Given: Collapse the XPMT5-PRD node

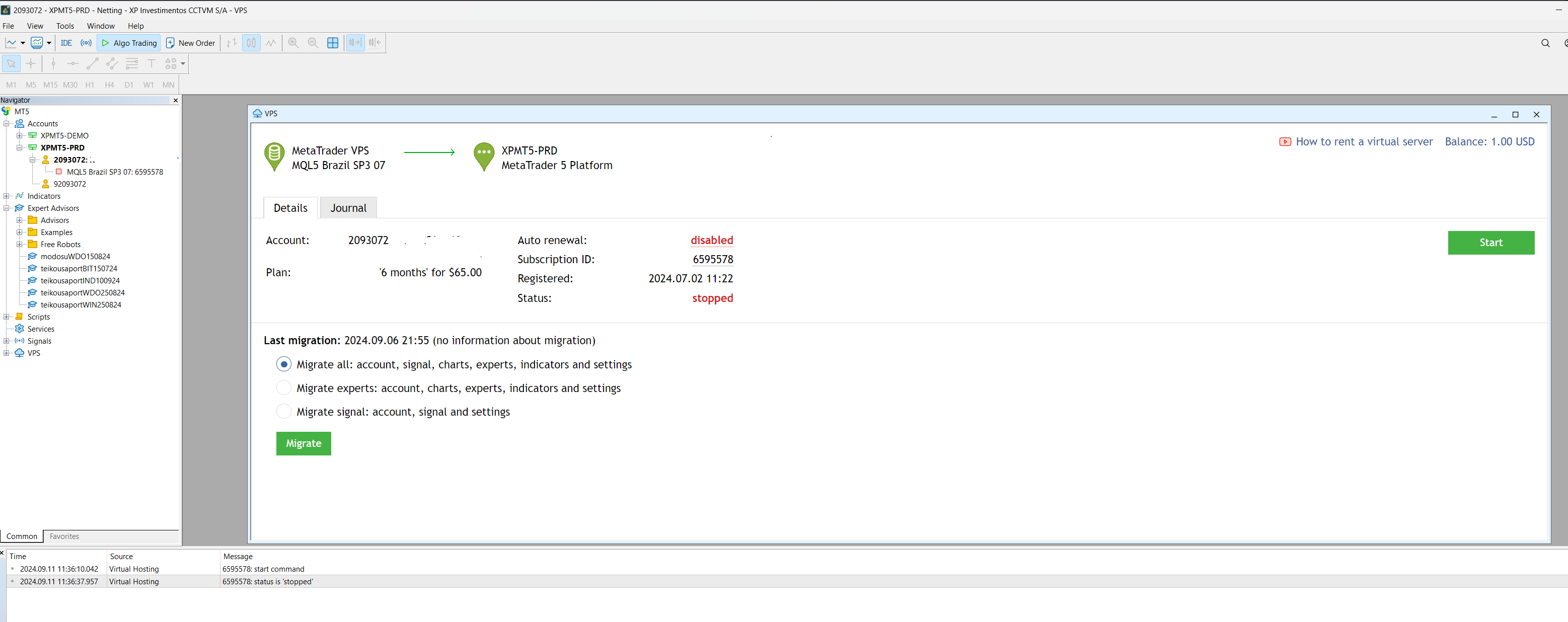Looking at the screenshot, I should (20, 148).
